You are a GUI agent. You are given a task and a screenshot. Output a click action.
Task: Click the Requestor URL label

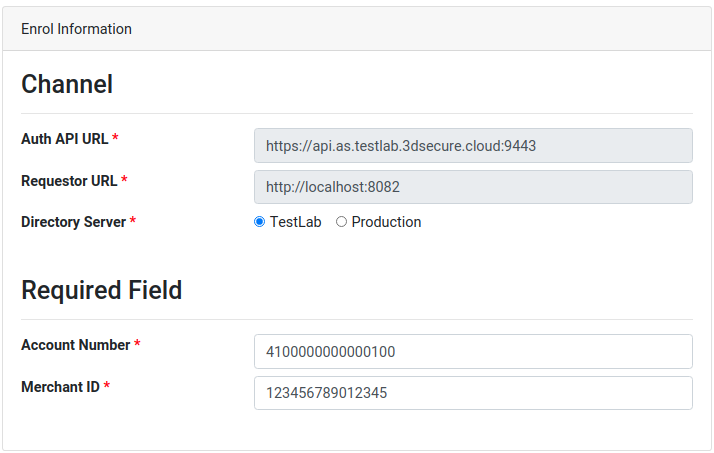point(69,181)
